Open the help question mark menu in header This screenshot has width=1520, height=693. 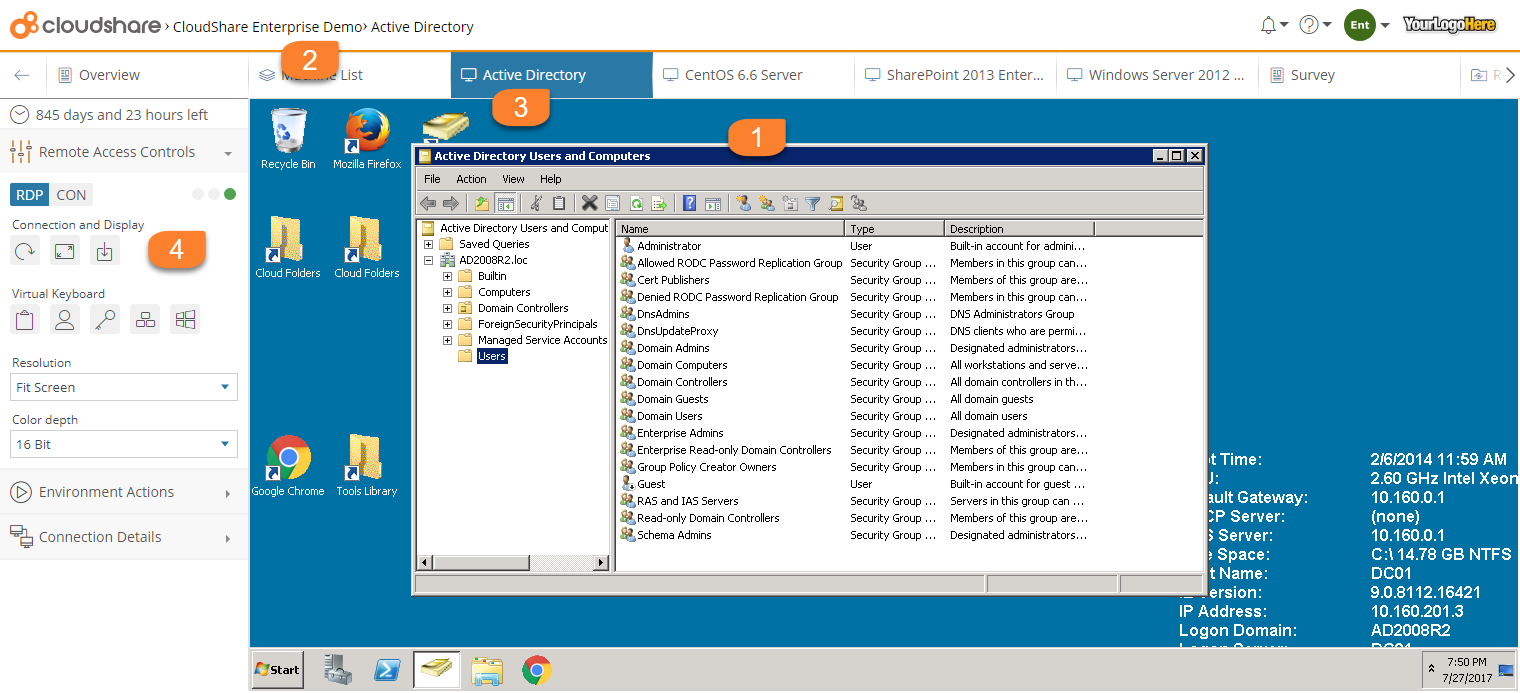tap(1314, 25)
